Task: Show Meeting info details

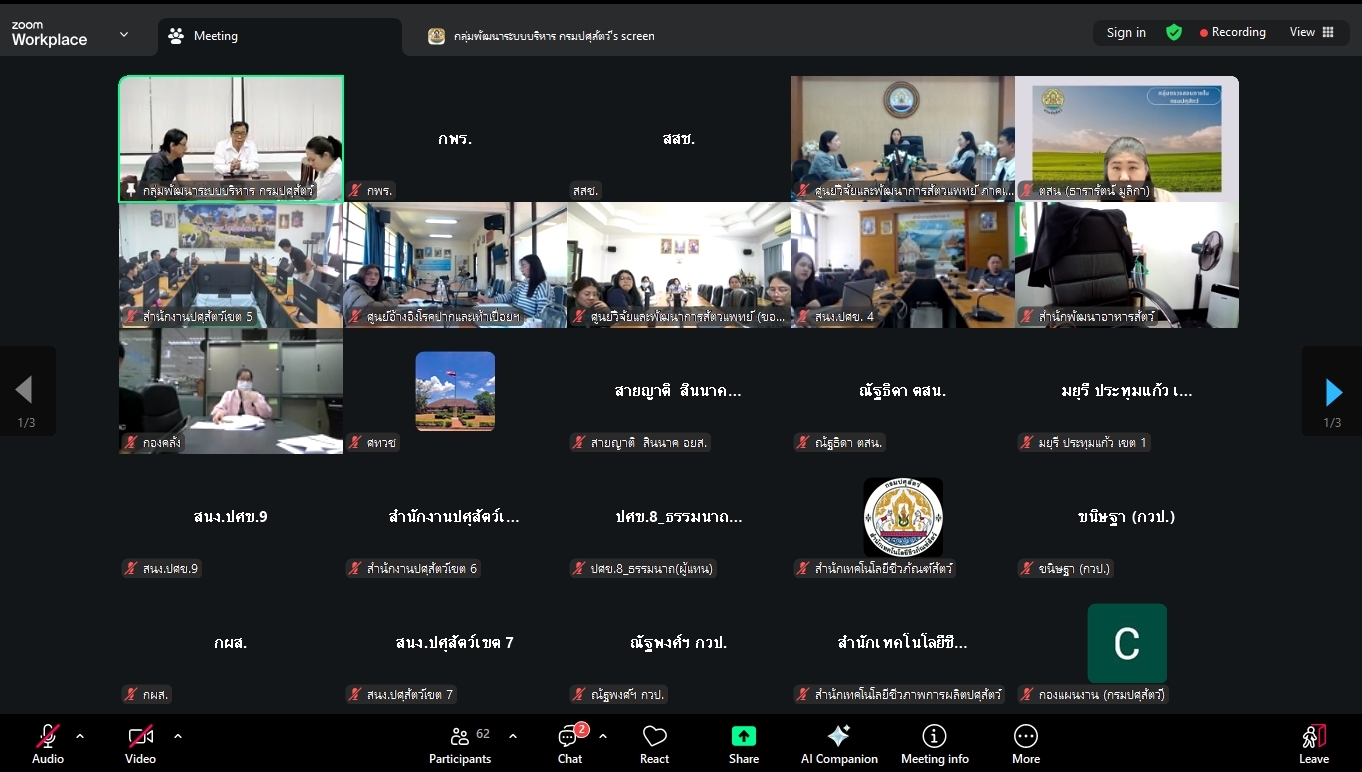Action: click(x=934, y=744)
